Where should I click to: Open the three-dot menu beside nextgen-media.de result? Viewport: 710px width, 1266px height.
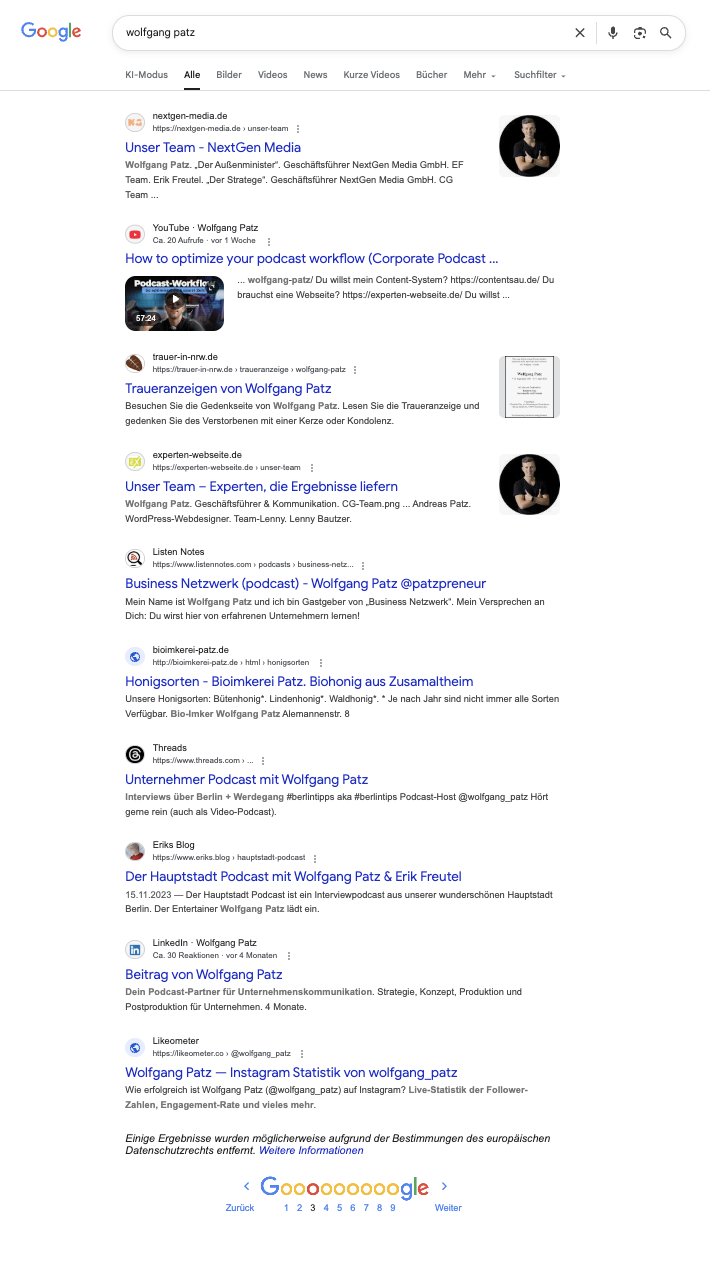pos(298,129)
